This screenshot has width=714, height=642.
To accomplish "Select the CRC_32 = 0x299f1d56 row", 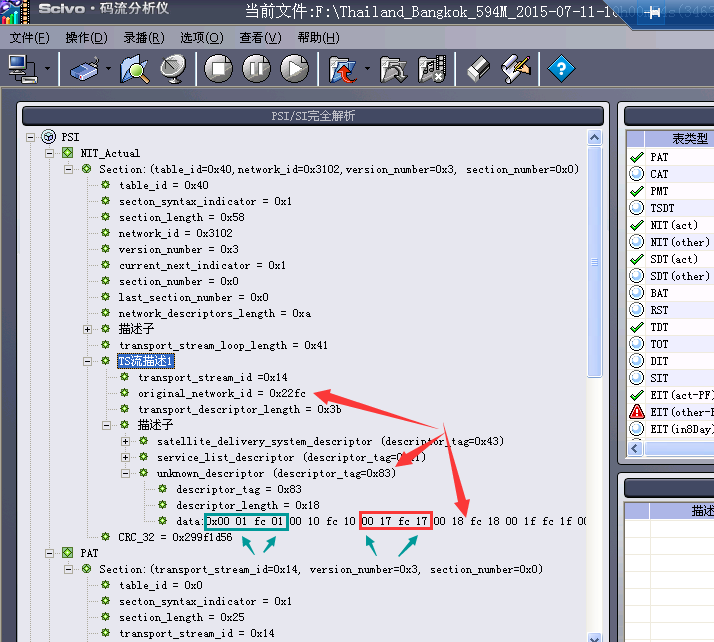I will click(175, 537).
